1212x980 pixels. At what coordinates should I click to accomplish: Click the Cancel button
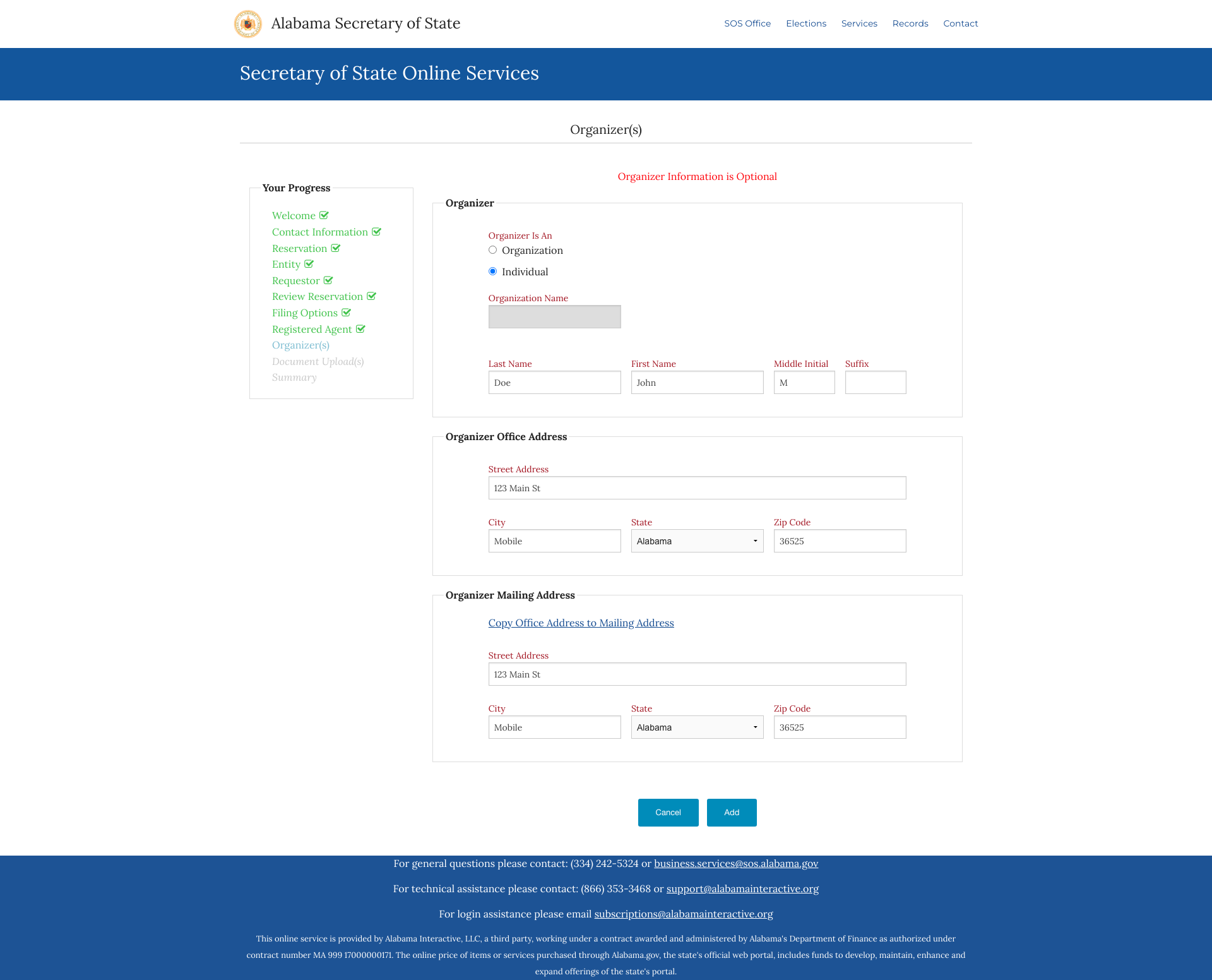(x=668, y=813)
